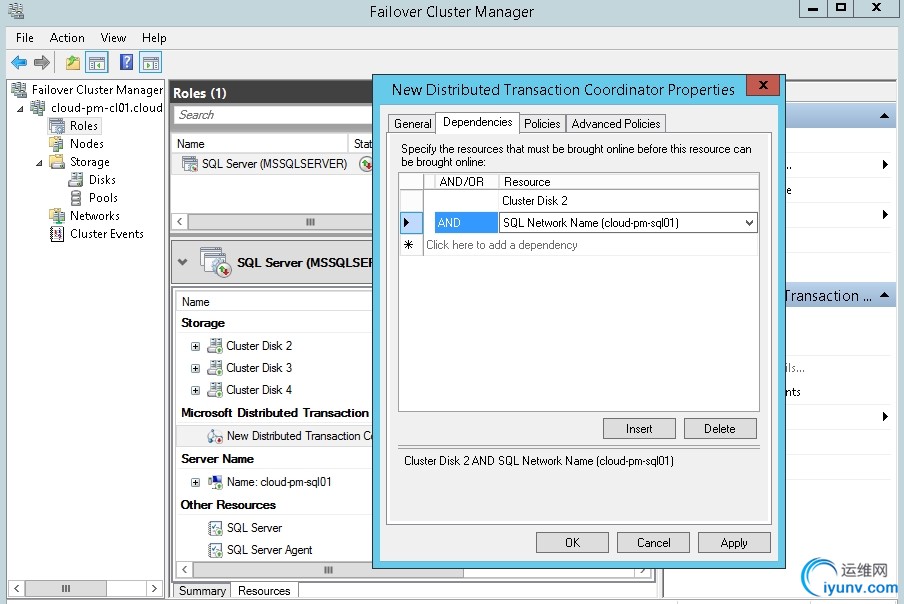Toggle the show/hide console tree icon

click(x=97, y=62)
